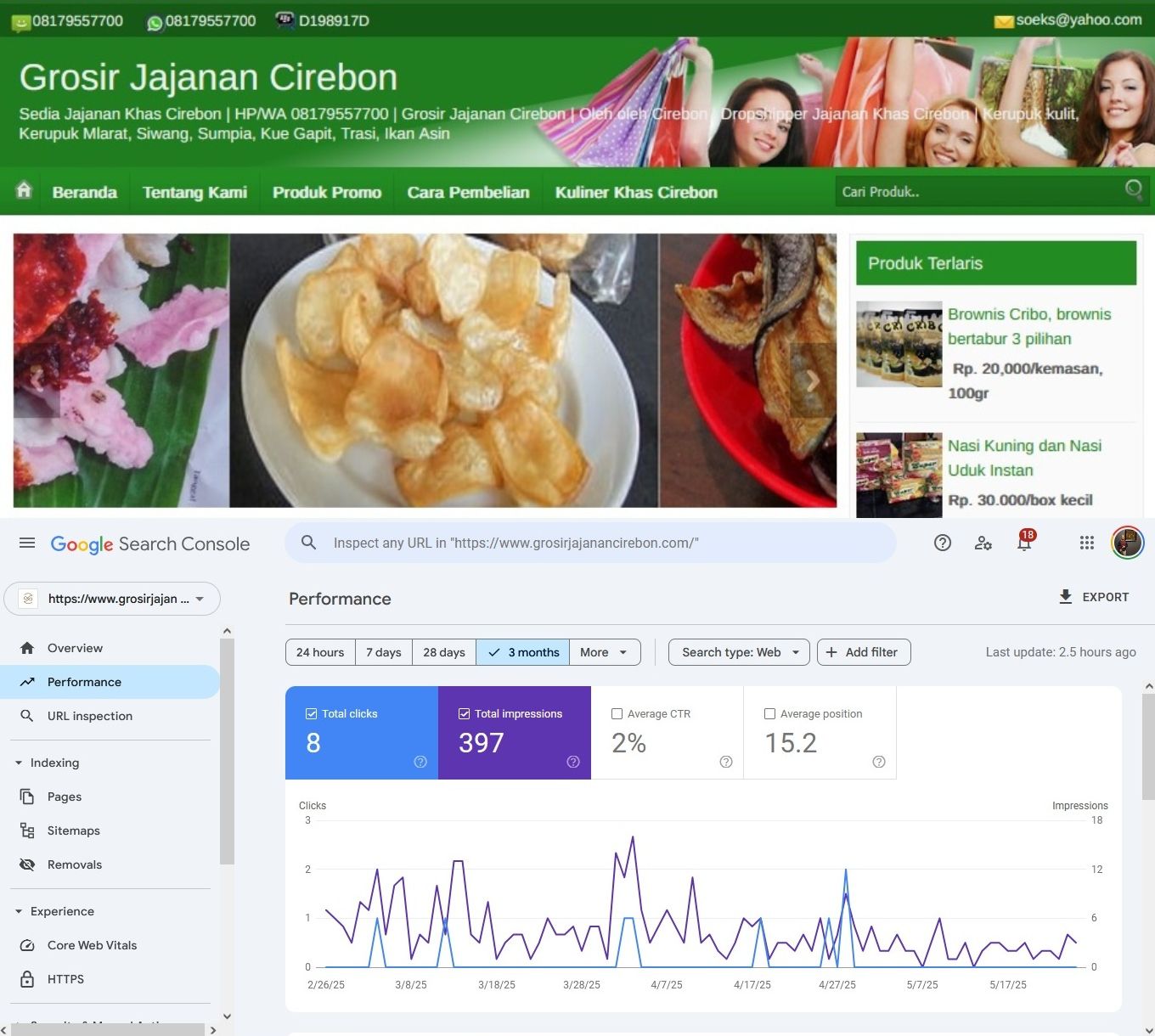This screenshot has height=1036, width=1155.
Task: Go to next slide in carousel
Action: pyautogui.click(x=812, y=381)
